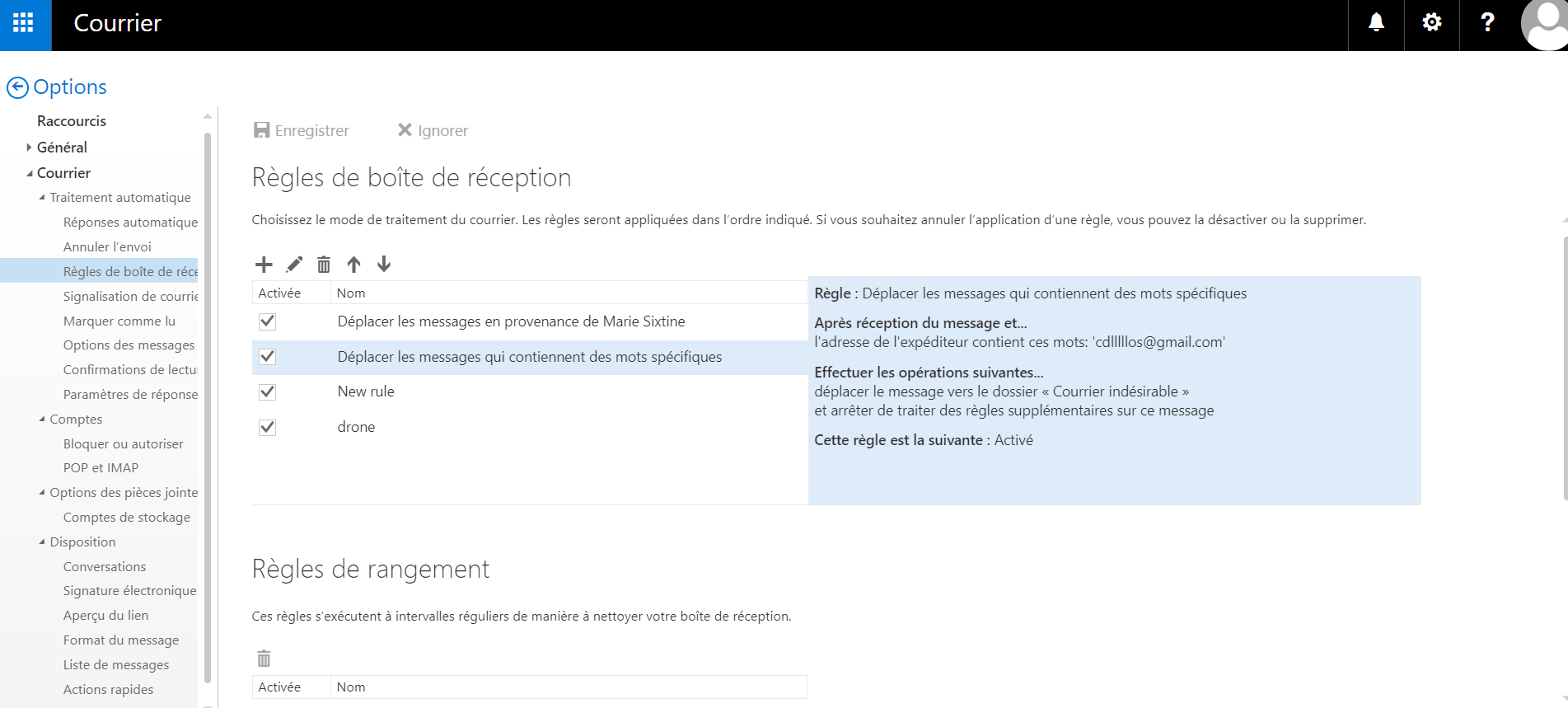1568x708 pixels.
Task: Click the help question mark icon
Action: pos(1487,23)
